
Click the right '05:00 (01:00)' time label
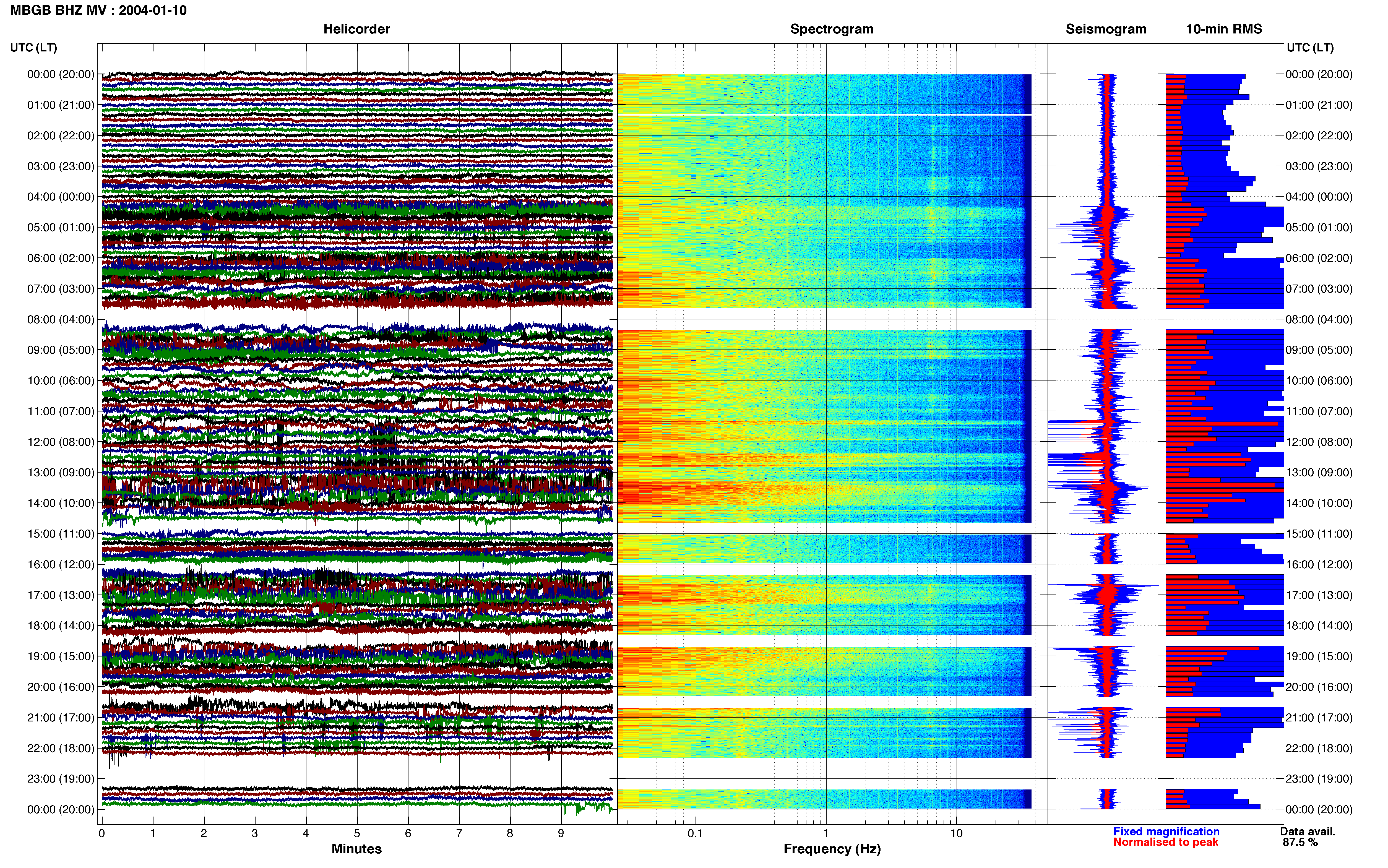pyautogui.click(x=1319, y=227)
